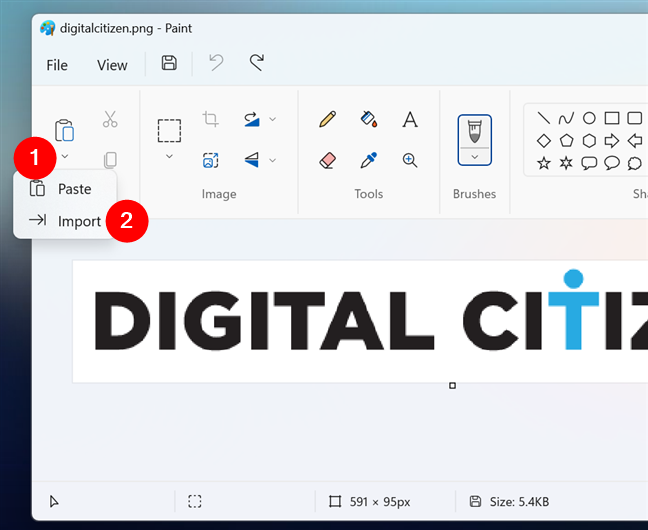Select the Pentagon shape
648x530 pixels.
point(566,141)
